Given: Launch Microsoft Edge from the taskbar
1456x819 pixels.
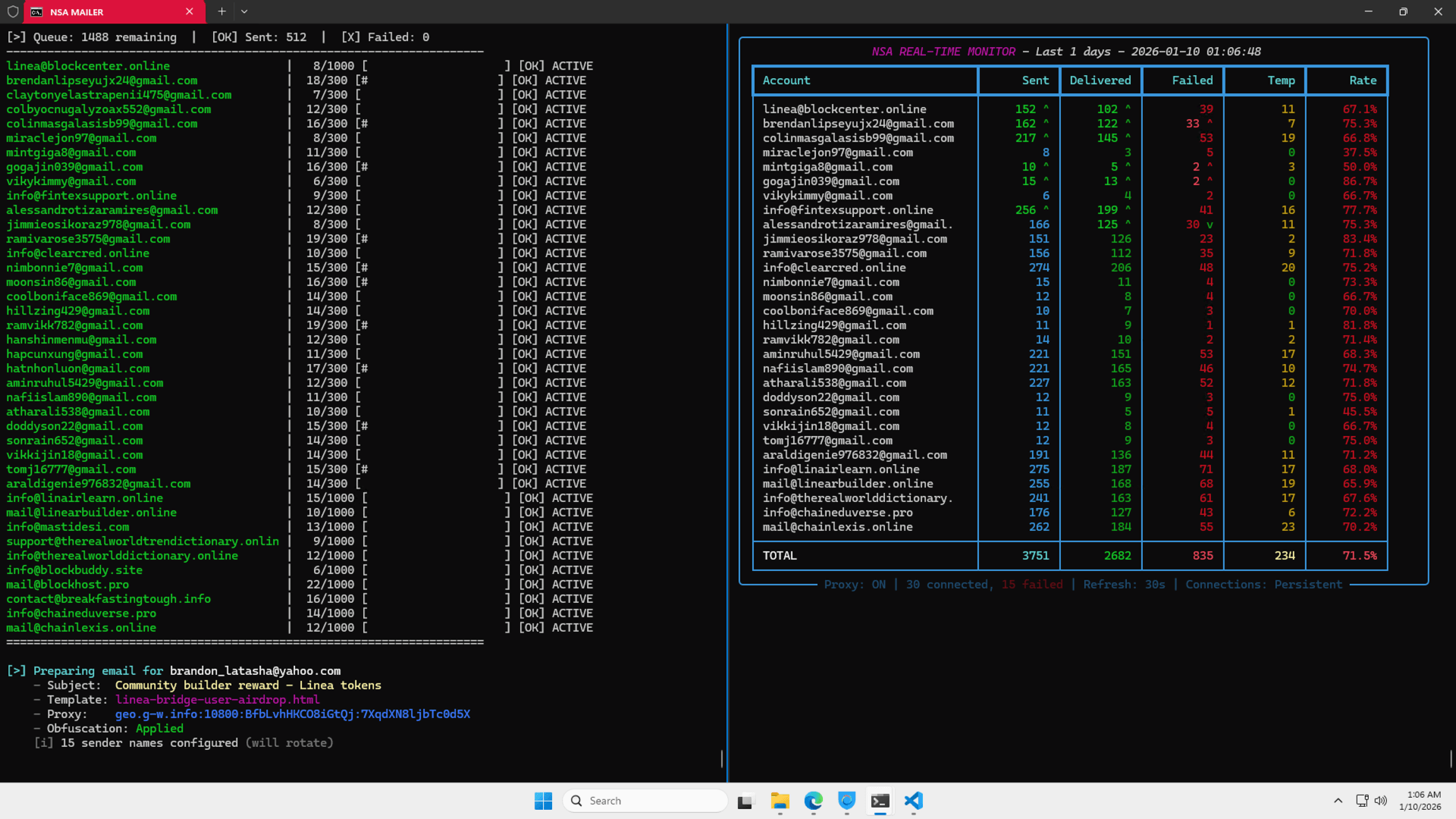Looking at the screenshot, I should tap(813, 801).
